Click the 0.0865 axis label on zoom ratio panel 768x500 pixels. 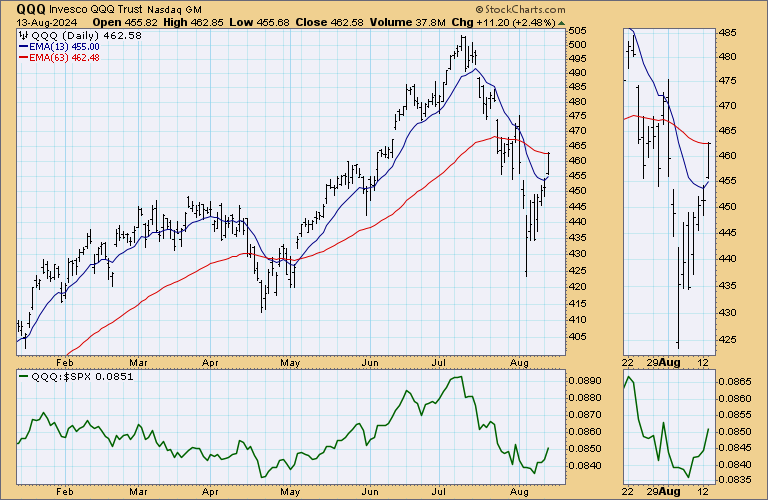[735, 381]
